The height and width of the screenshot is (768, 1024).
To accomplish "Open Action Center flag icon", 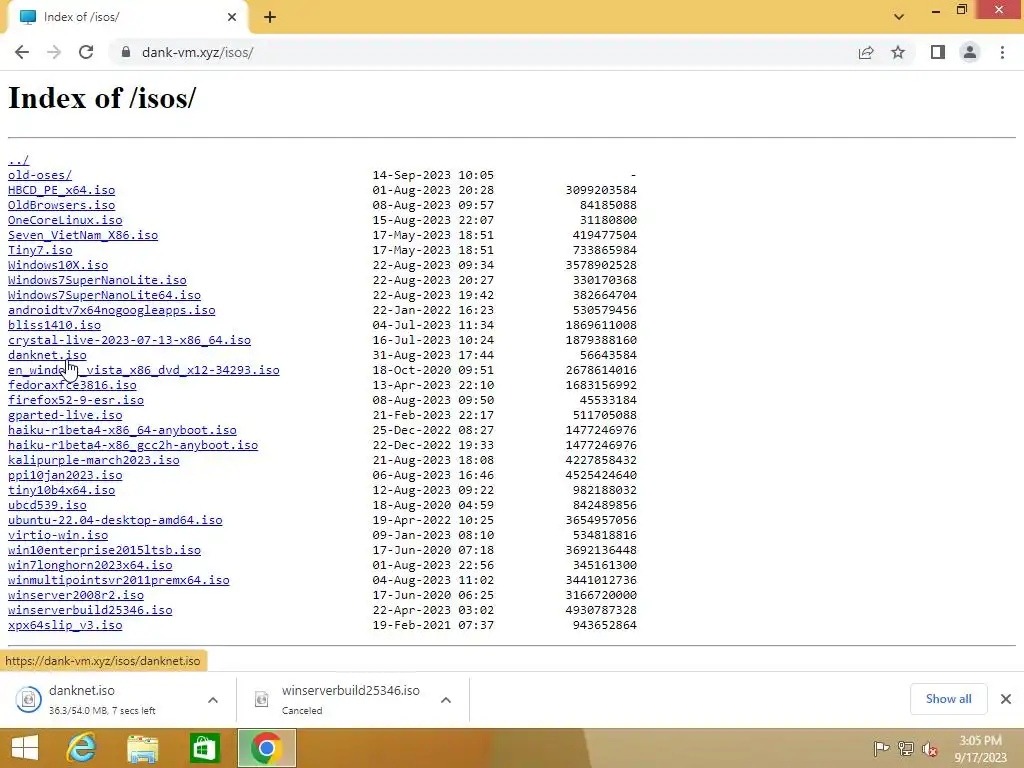I will pos(881,748).
